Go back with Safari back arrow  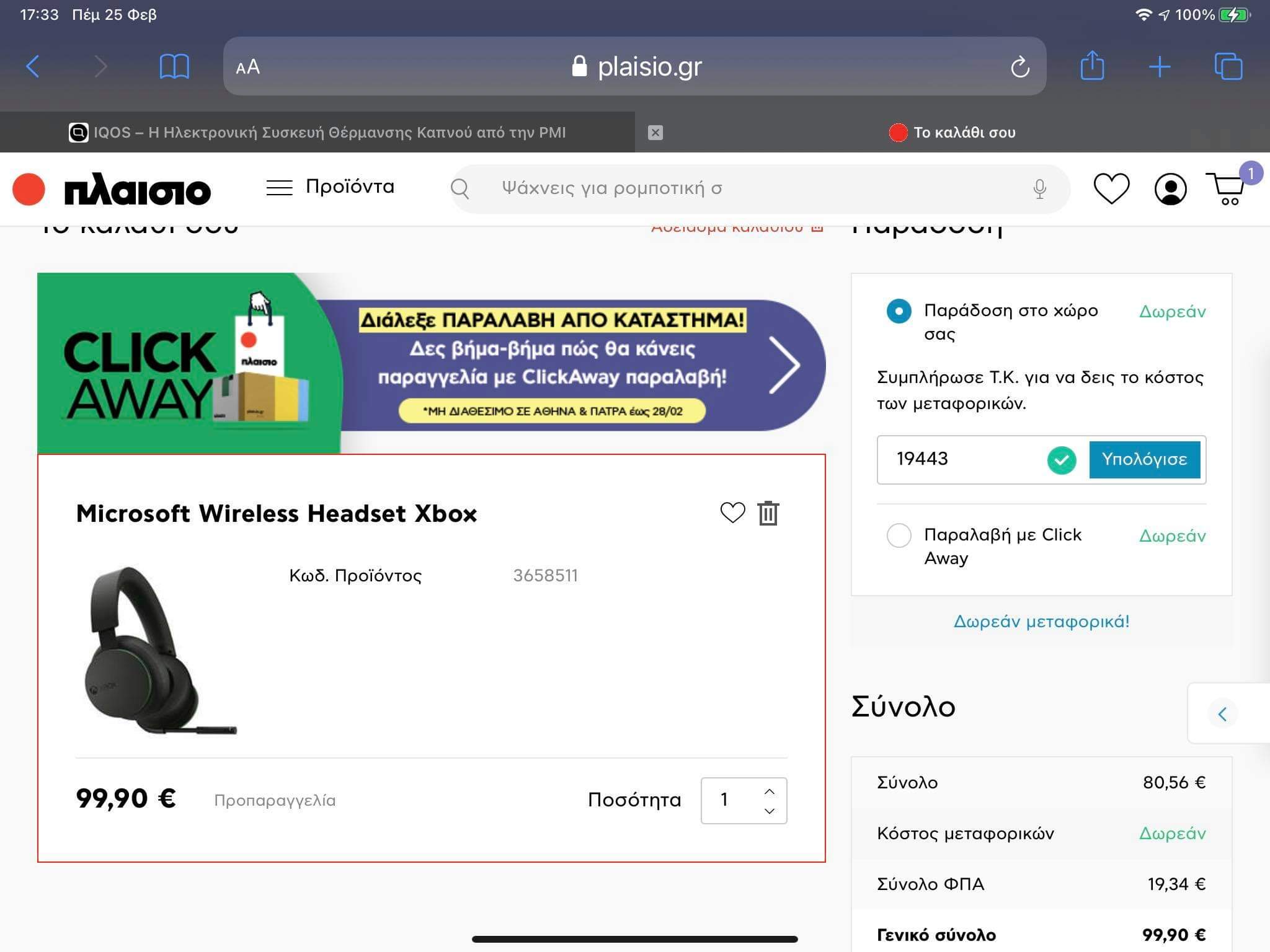coord(33,66)
